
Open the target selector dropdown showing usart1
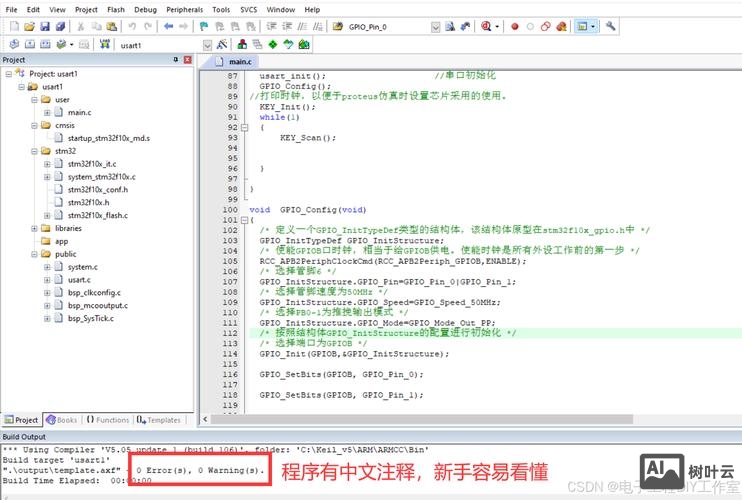coord(207,45)
